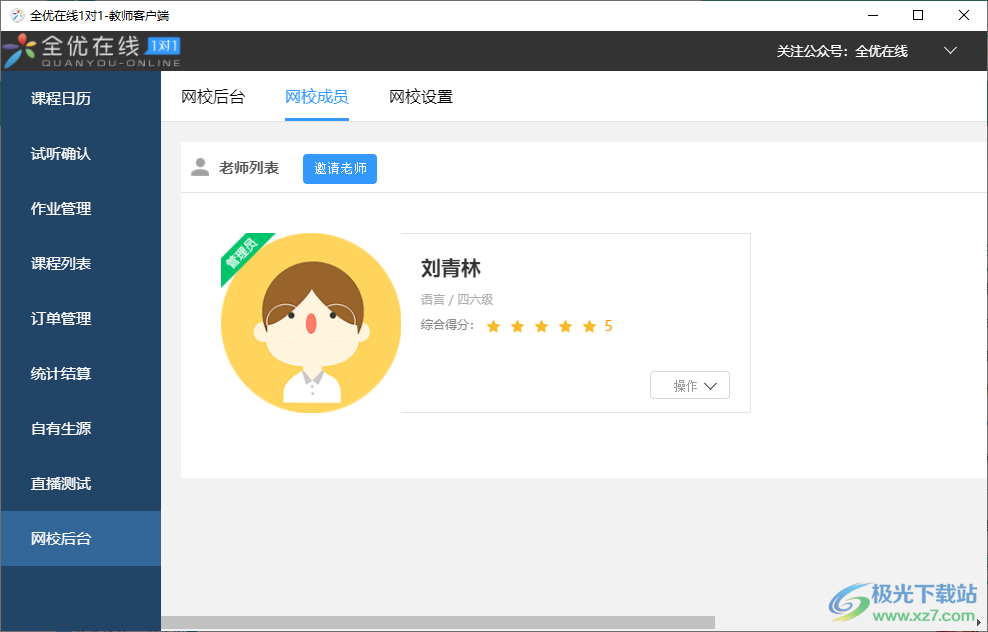Switch to the 网校设置 tab
This screenshot has height=632, width=988.
[421, 97]
